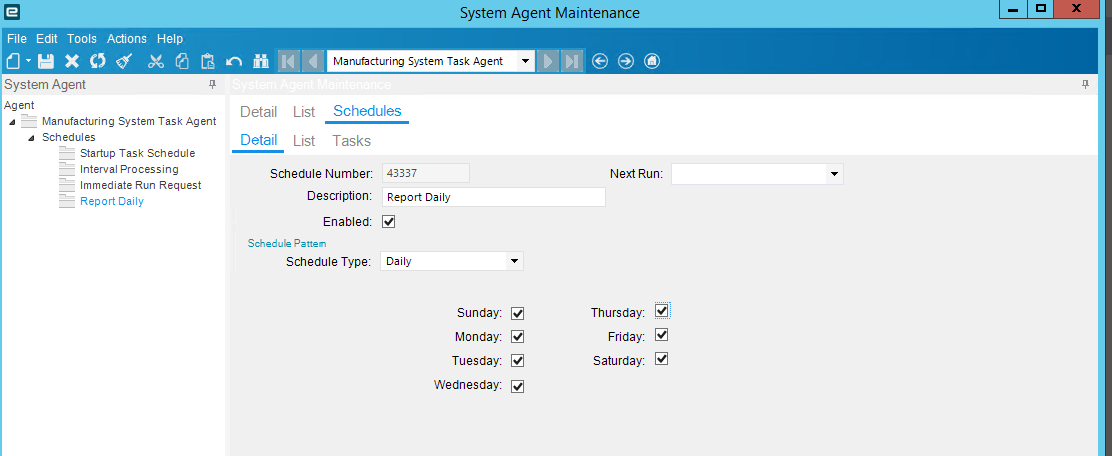Go to the Home page icon
The image size is (1112, 456).
point(652,61)
